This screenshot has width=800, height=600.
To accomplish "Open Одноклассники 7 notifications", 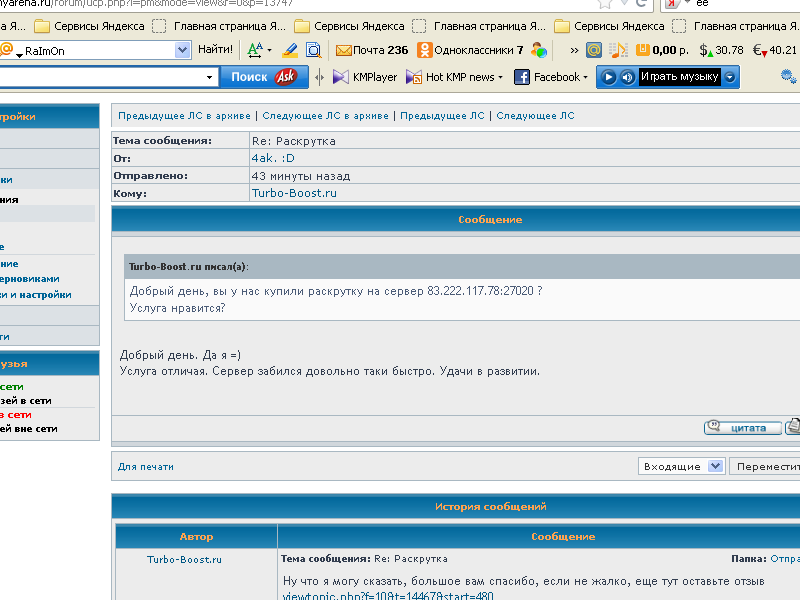I will pyautogui.click(x=470, y=50).
